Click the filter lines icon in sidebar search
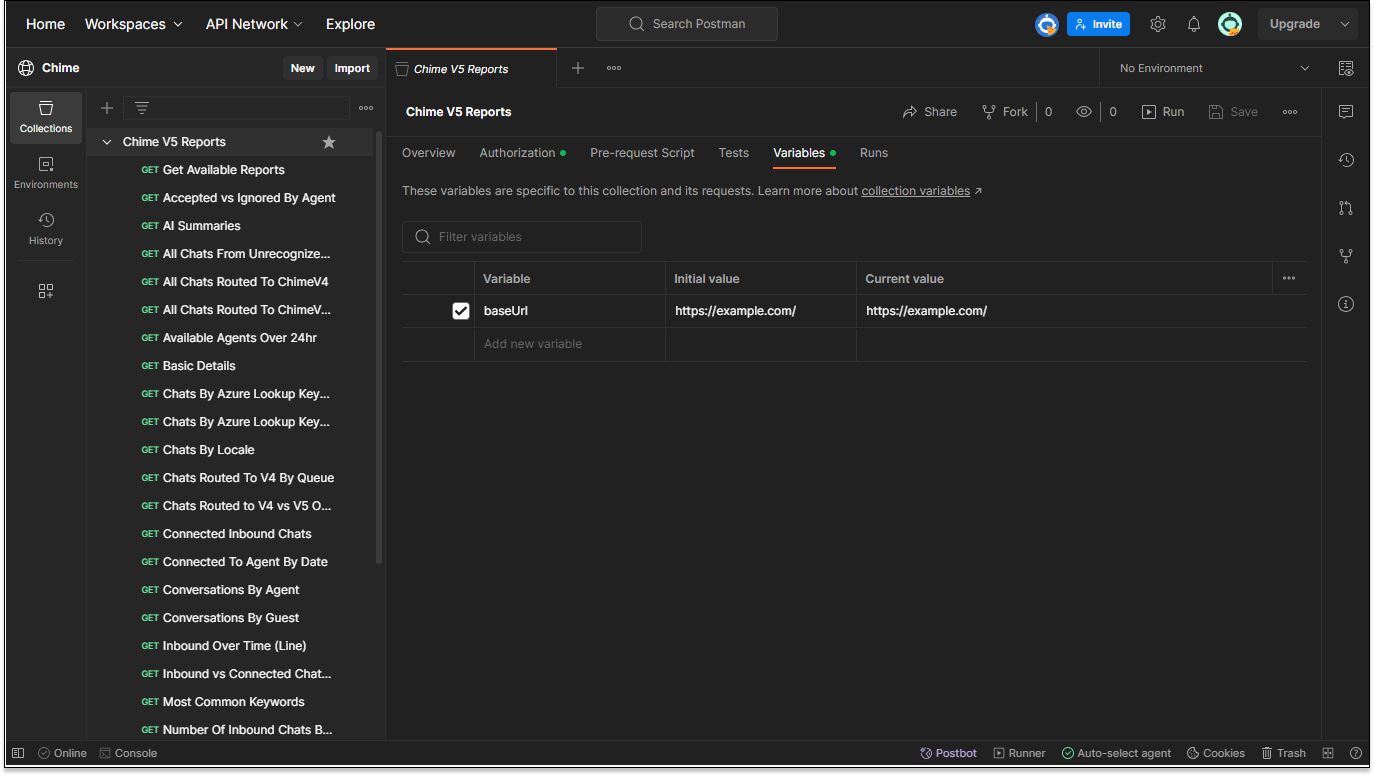 (142, 108)
